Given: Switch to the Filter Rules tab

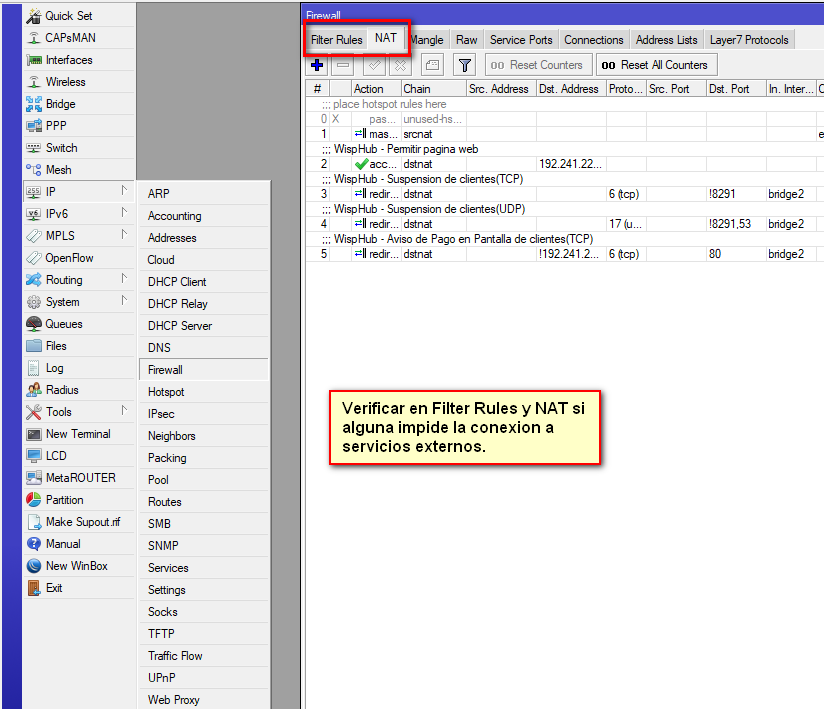Looking at the screenshot, I should click(x=336, y=40).
